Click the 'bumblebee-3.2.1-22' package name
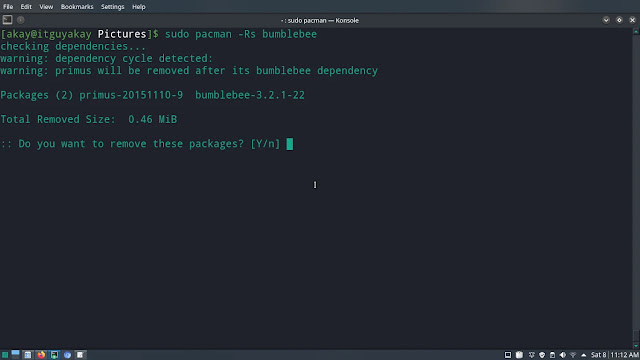 coord(250,95)
